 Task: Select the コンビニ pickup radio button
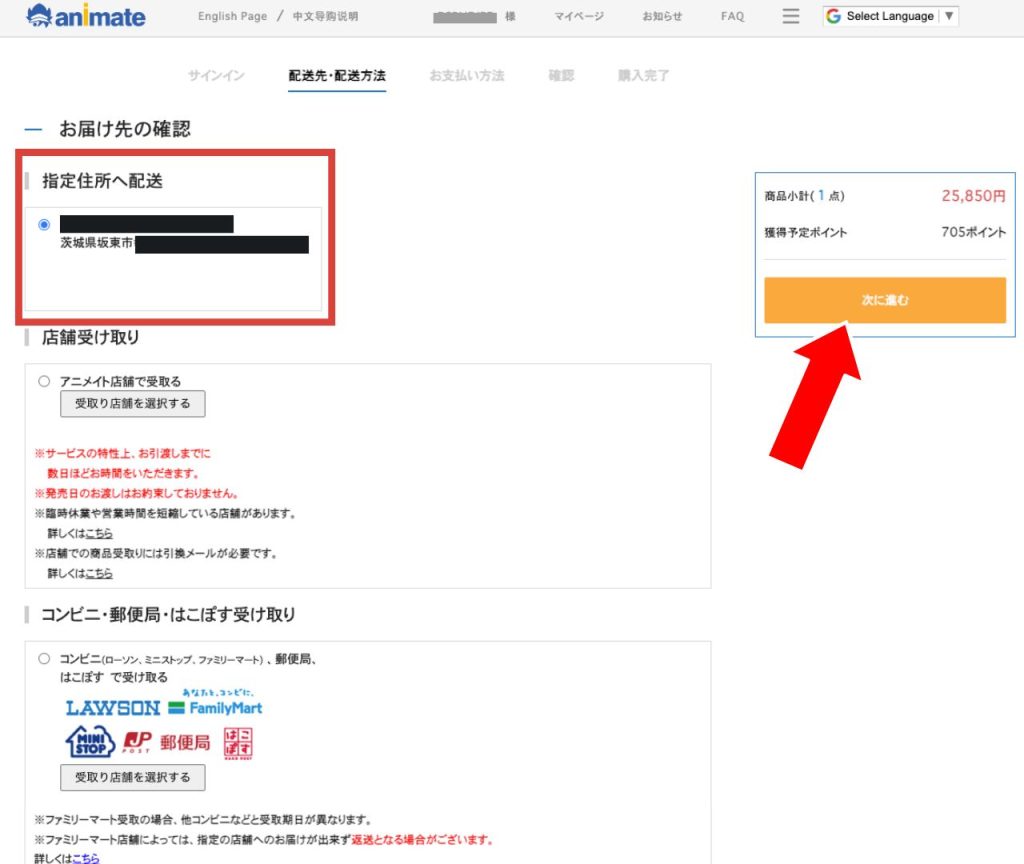44,659
